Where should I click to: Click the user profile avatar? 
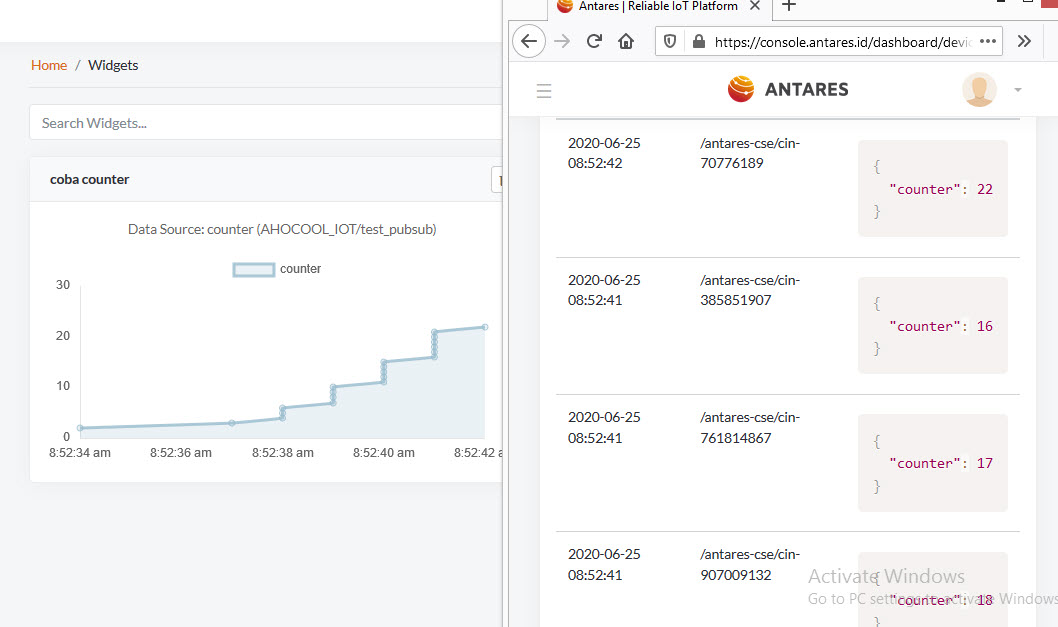(978, 89)
